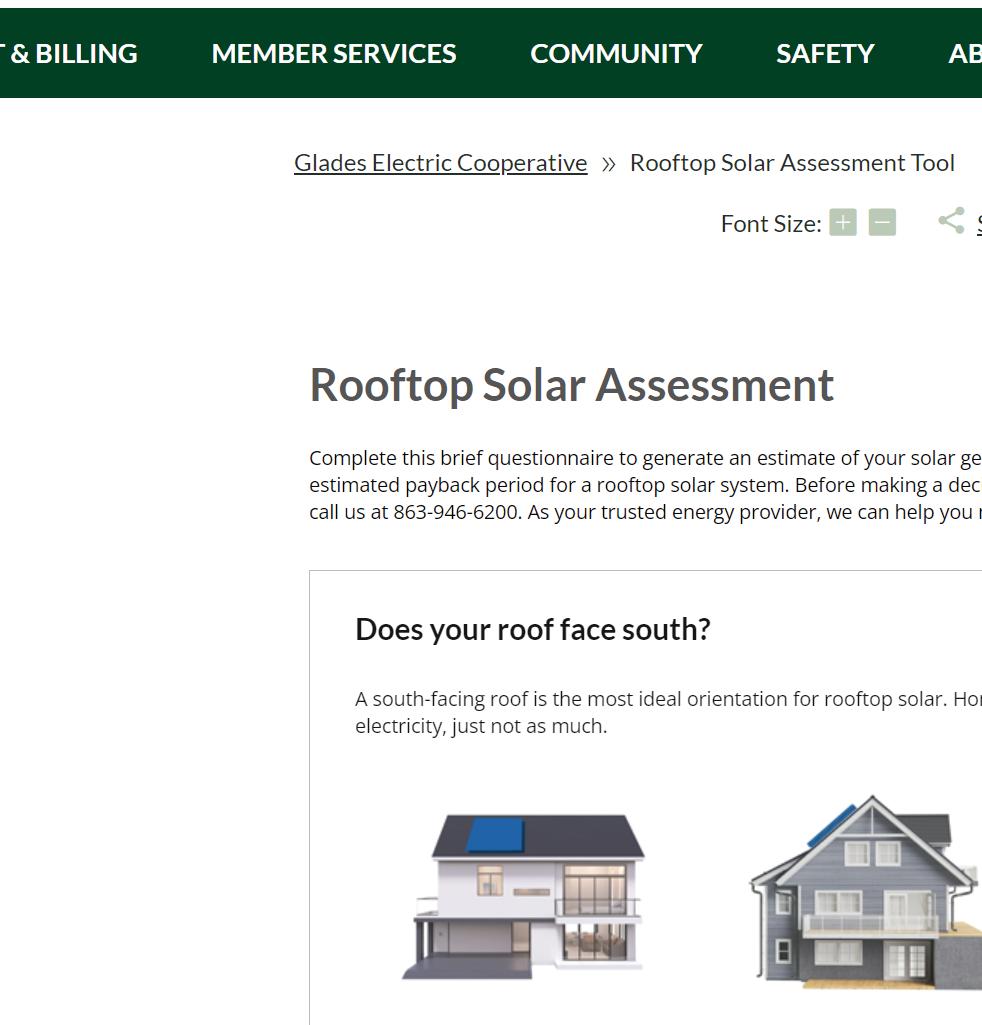
Task: Select the white modern house image
Action: point(523,897)
